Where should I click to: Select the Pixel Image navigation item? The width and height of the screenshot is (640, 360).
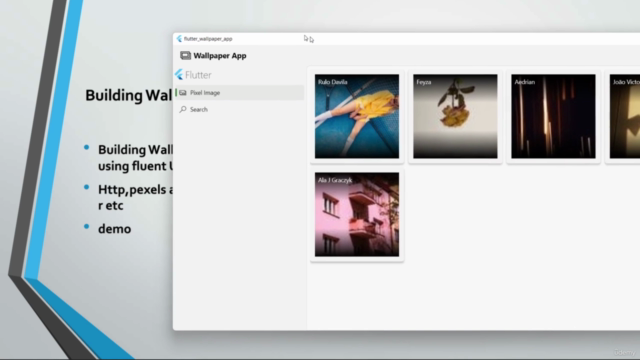pyautogui.click(x=240, y=93)
